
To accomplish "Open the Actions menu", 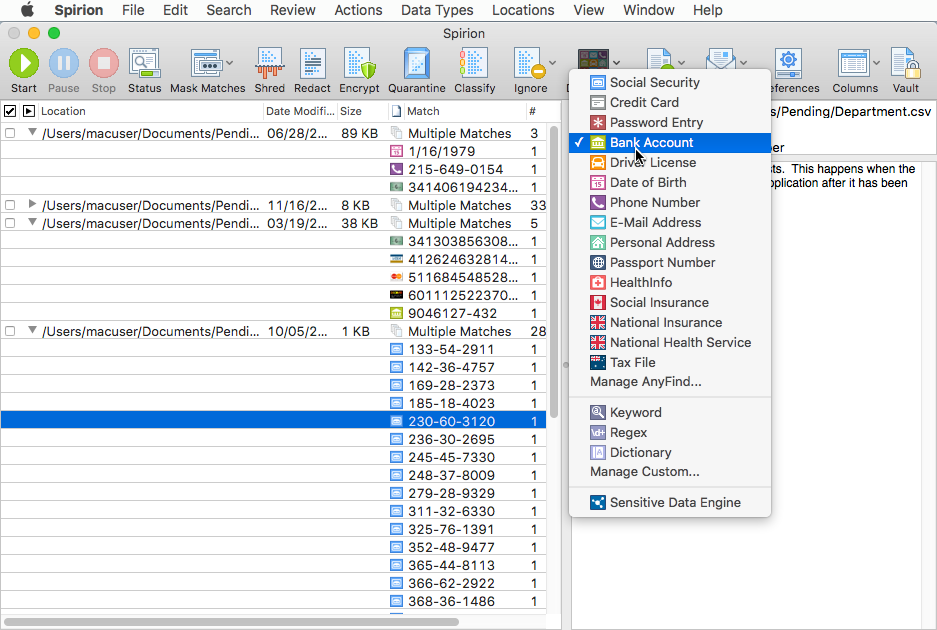I will pos(358,10).
